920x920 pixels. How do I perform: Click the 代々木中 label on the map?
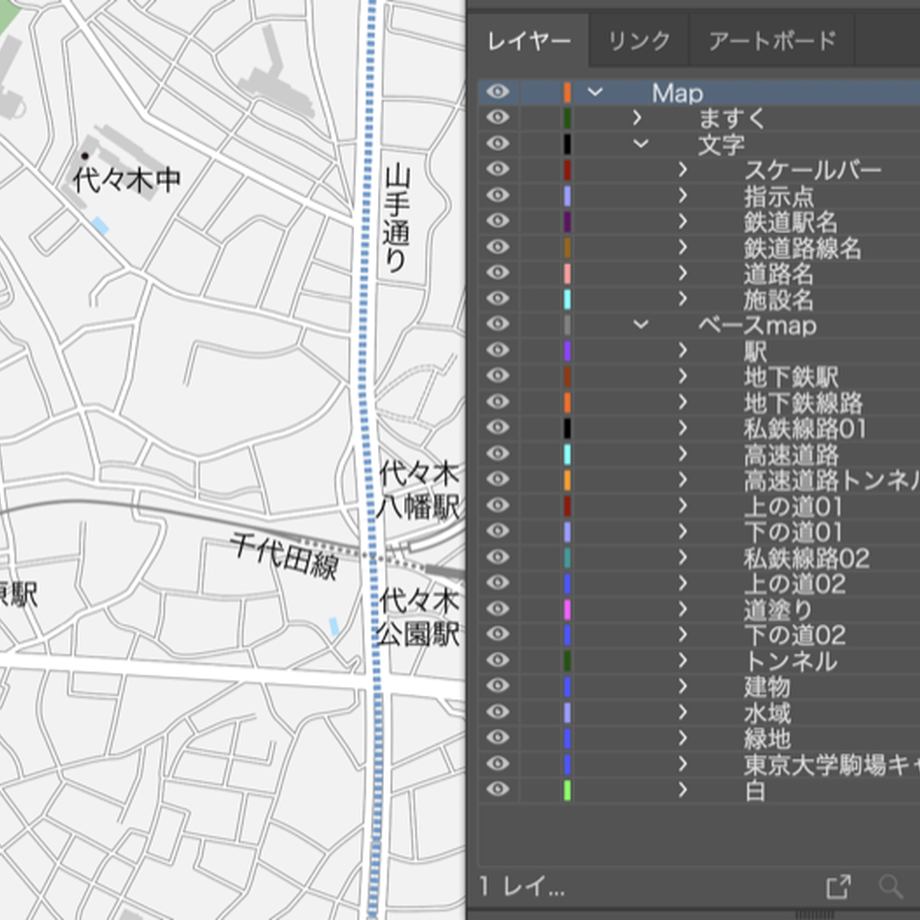[127, 180]
